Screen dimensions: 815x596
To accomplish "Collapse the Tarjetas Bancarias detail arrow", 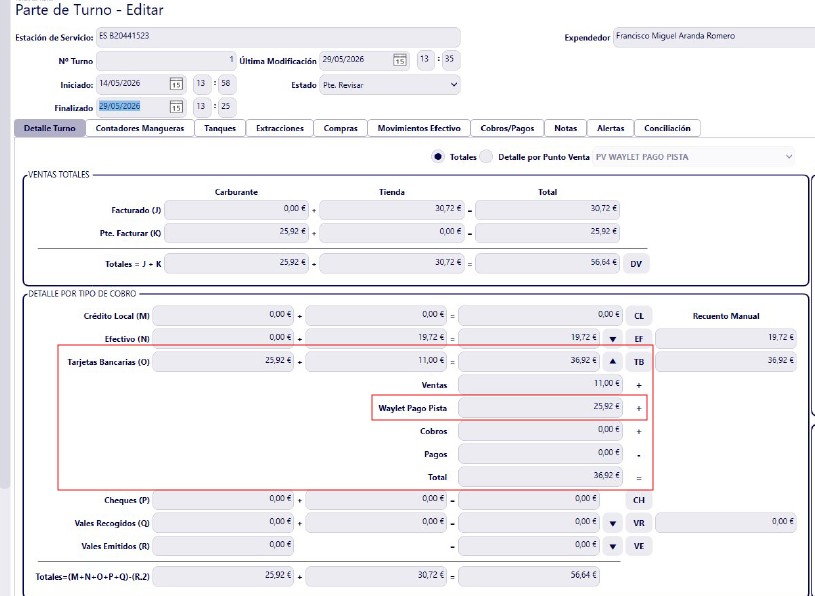I will pos(613,362).
